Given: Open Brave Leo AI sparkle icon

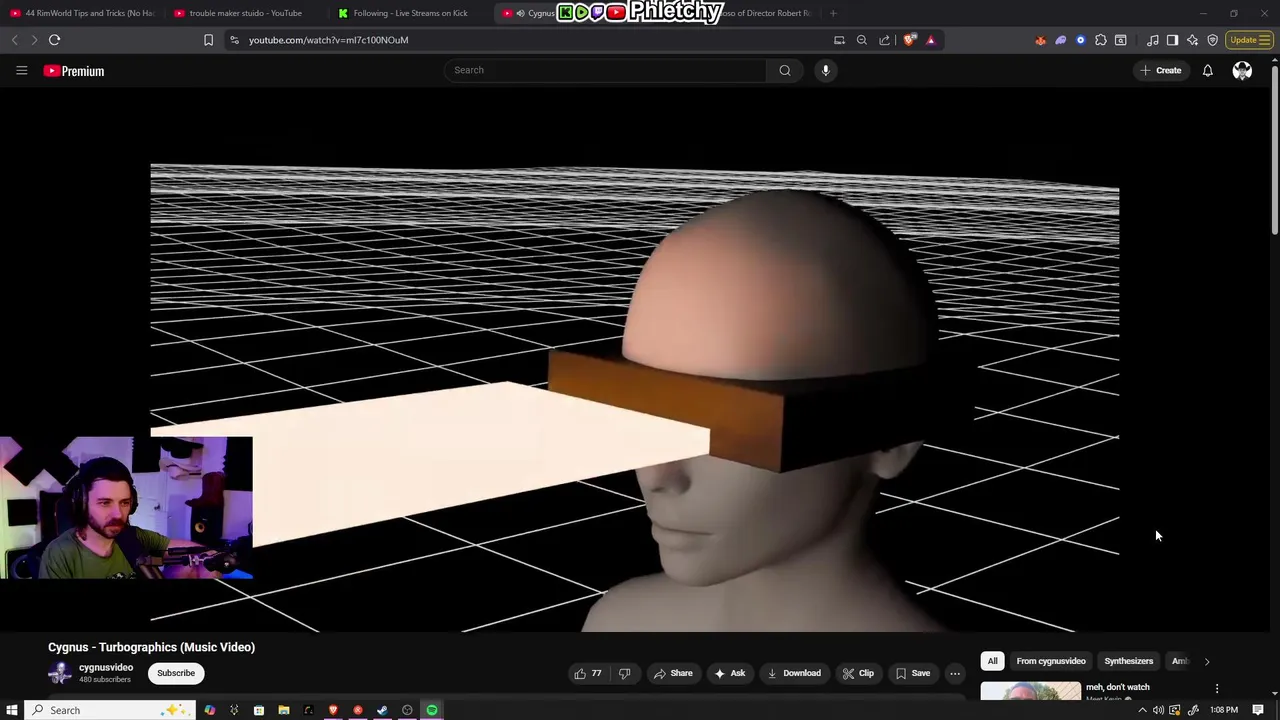Looking at the screenshot, I should 1192,40.
